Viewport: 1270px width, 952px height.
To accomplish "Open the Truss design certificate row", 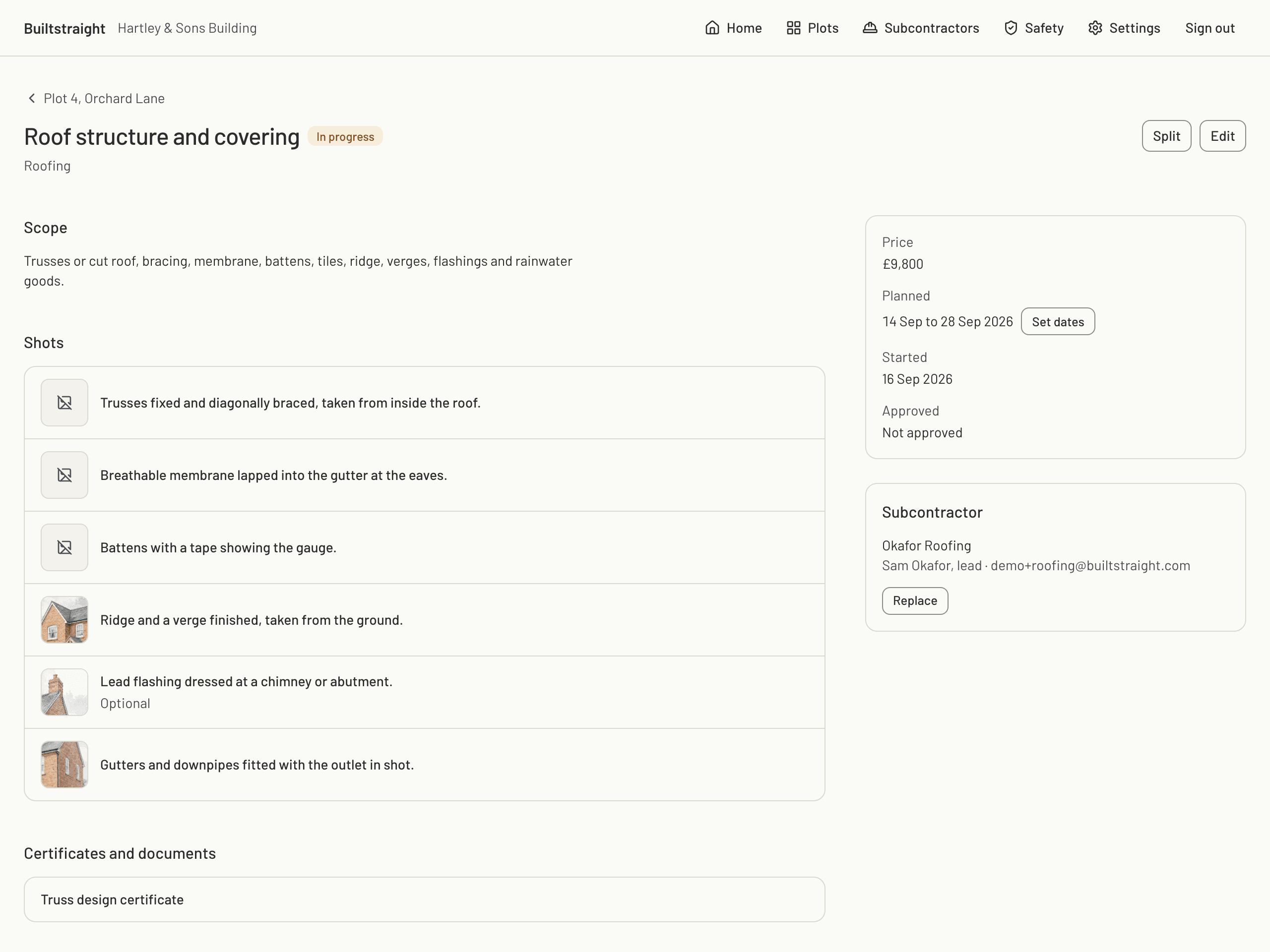I will click(x=424, y=899).
